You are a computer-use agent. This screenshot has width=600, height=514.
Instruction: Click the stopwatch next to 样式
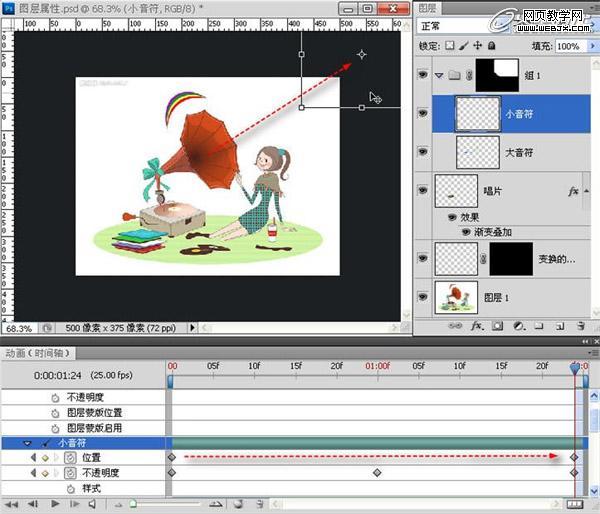[x=70, y=489]
